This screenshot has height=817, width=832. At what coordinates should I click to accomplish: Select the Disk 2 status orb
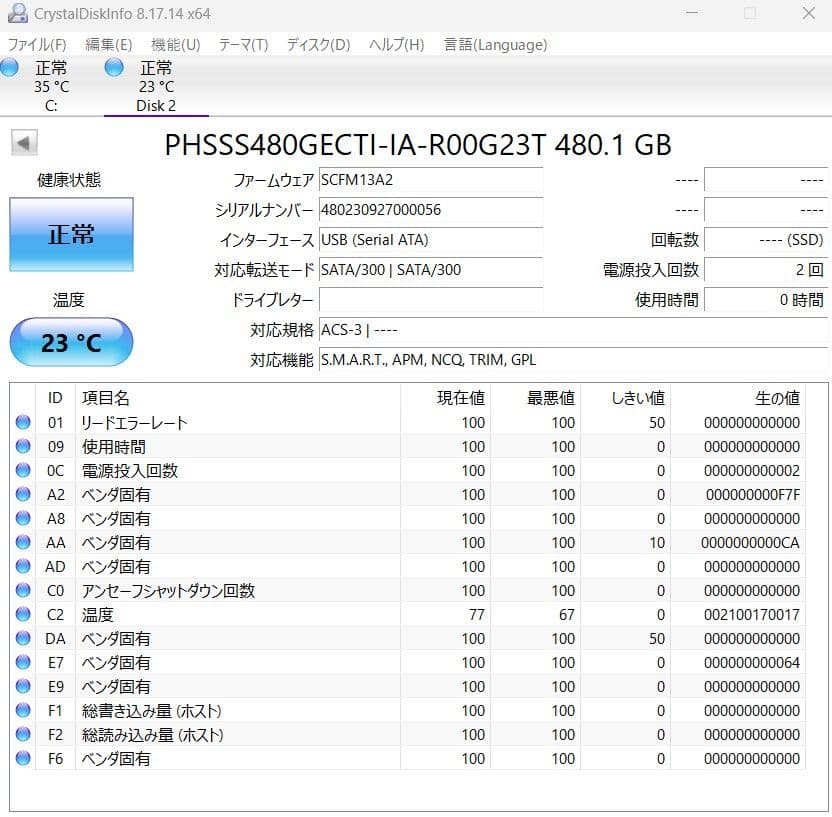[114, 67]
